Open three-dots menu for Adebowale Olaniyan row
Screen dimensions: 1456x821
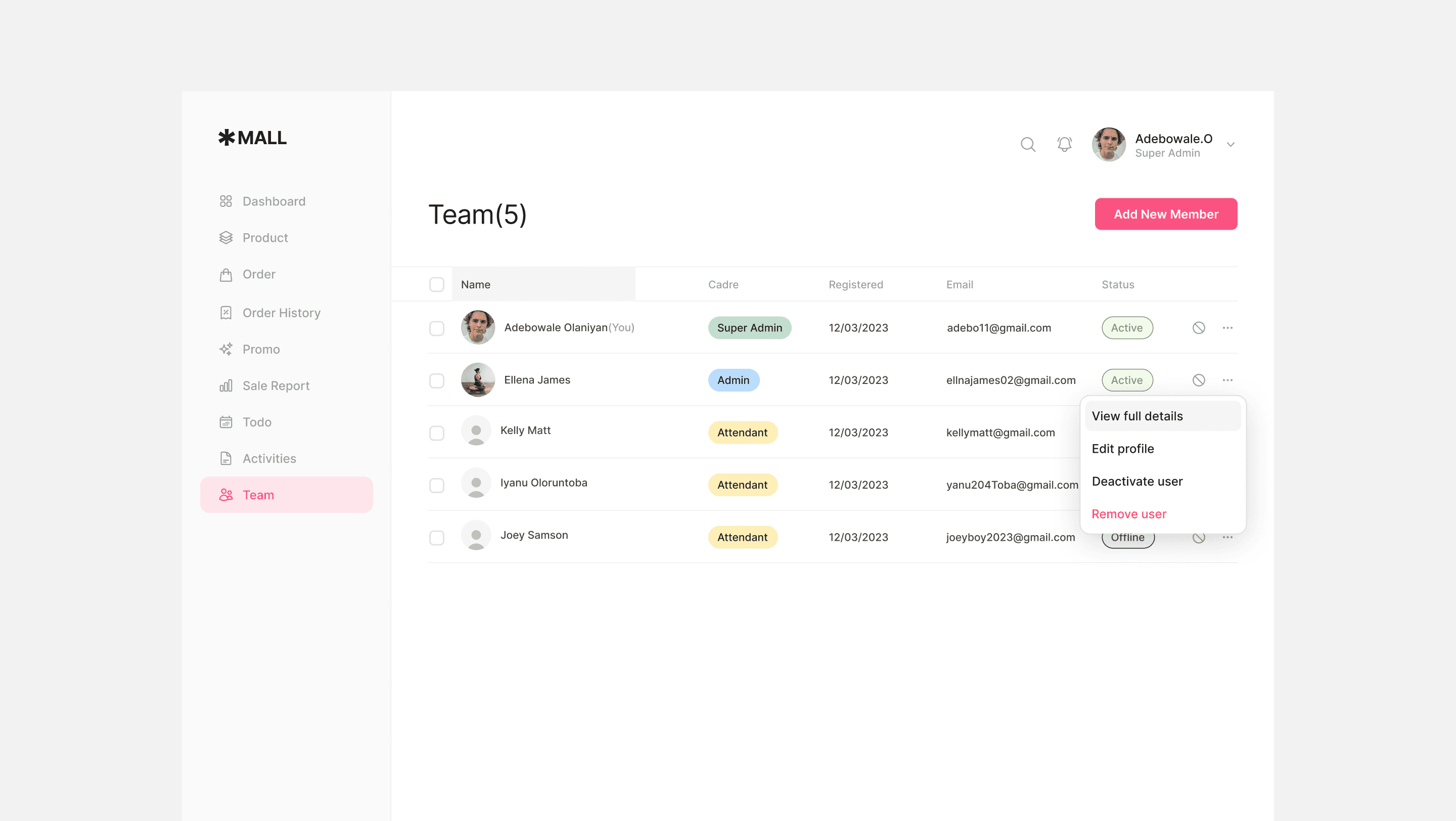click(1227, 328)
